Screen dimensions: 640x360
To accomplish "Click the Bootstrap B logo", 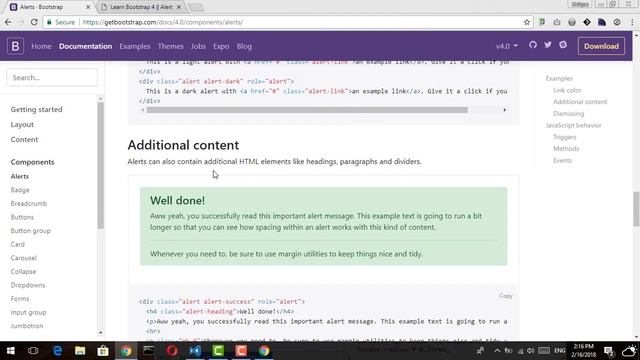I will point(15,46).
